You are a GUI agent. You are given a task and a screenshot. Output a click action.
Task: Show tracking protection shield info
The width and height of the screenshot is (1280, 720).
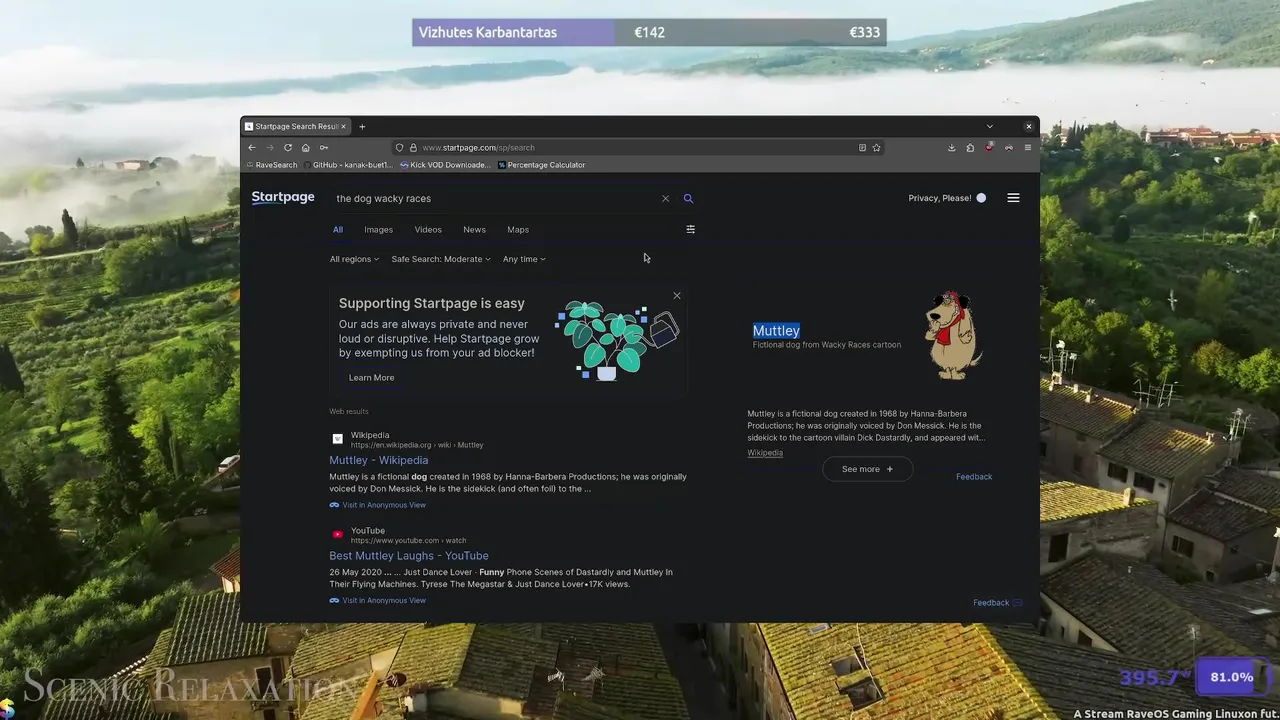coord(399,147)
